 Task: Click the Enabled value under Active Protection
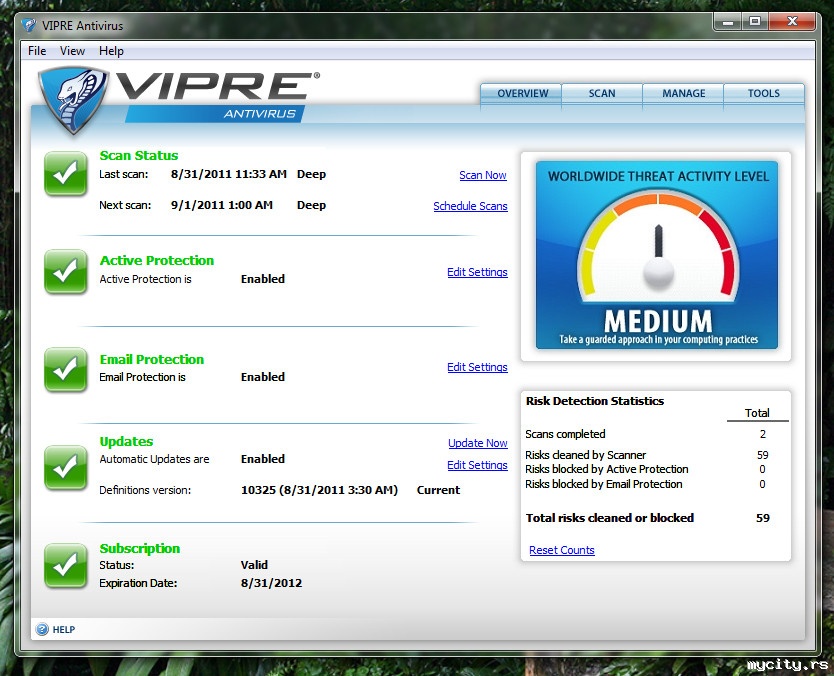pos(263,279)
